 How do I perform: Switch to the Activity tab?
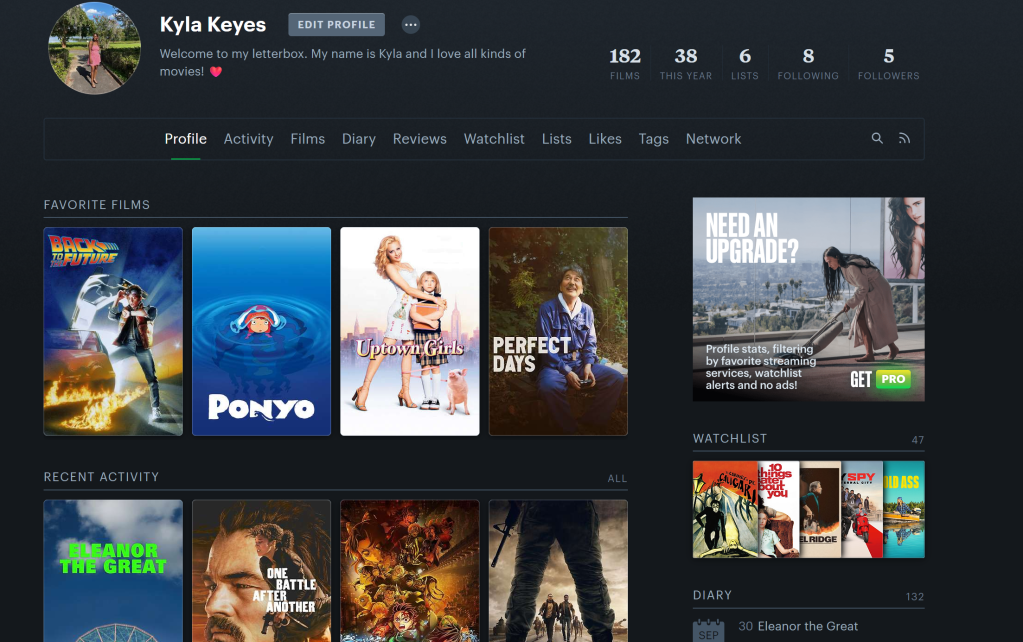(248, 139)
